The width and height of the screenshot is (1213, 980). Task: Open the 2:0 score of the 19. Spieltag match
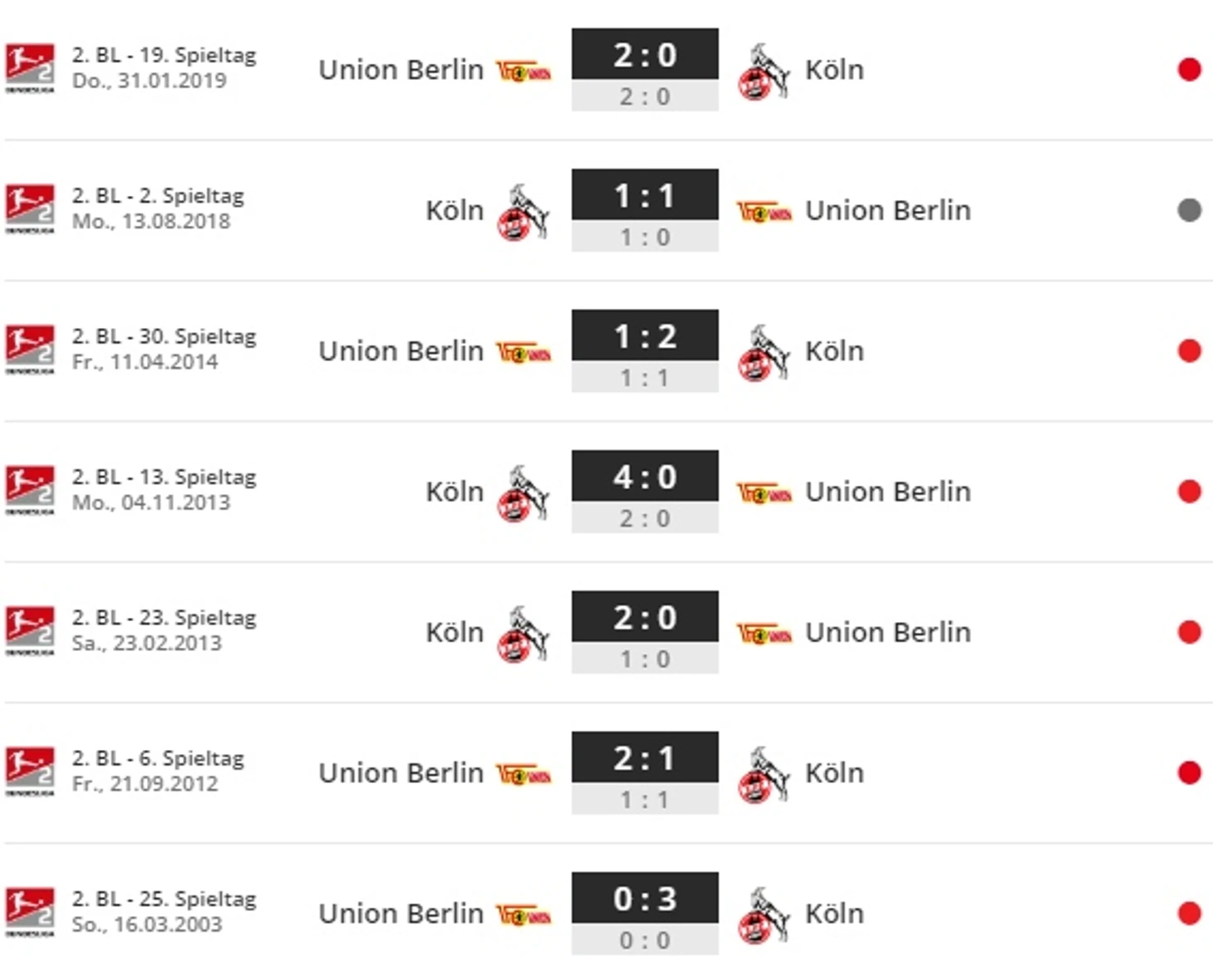coord(645,70)
